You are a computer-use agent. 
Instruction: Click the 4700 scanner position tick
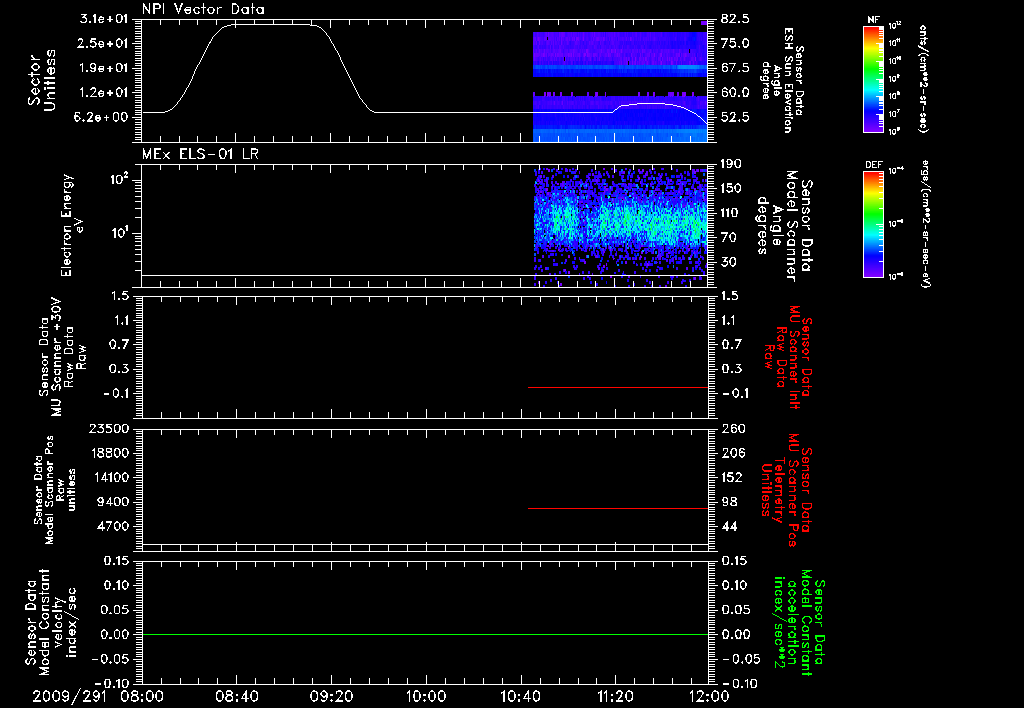coord(114,526)
